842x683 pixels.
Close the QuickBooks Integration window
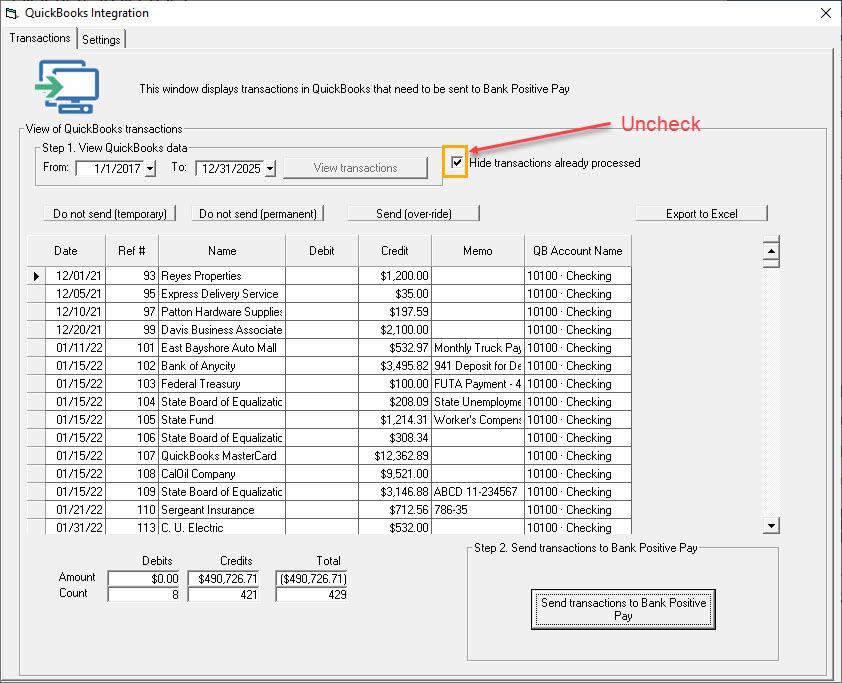[826, 13]
